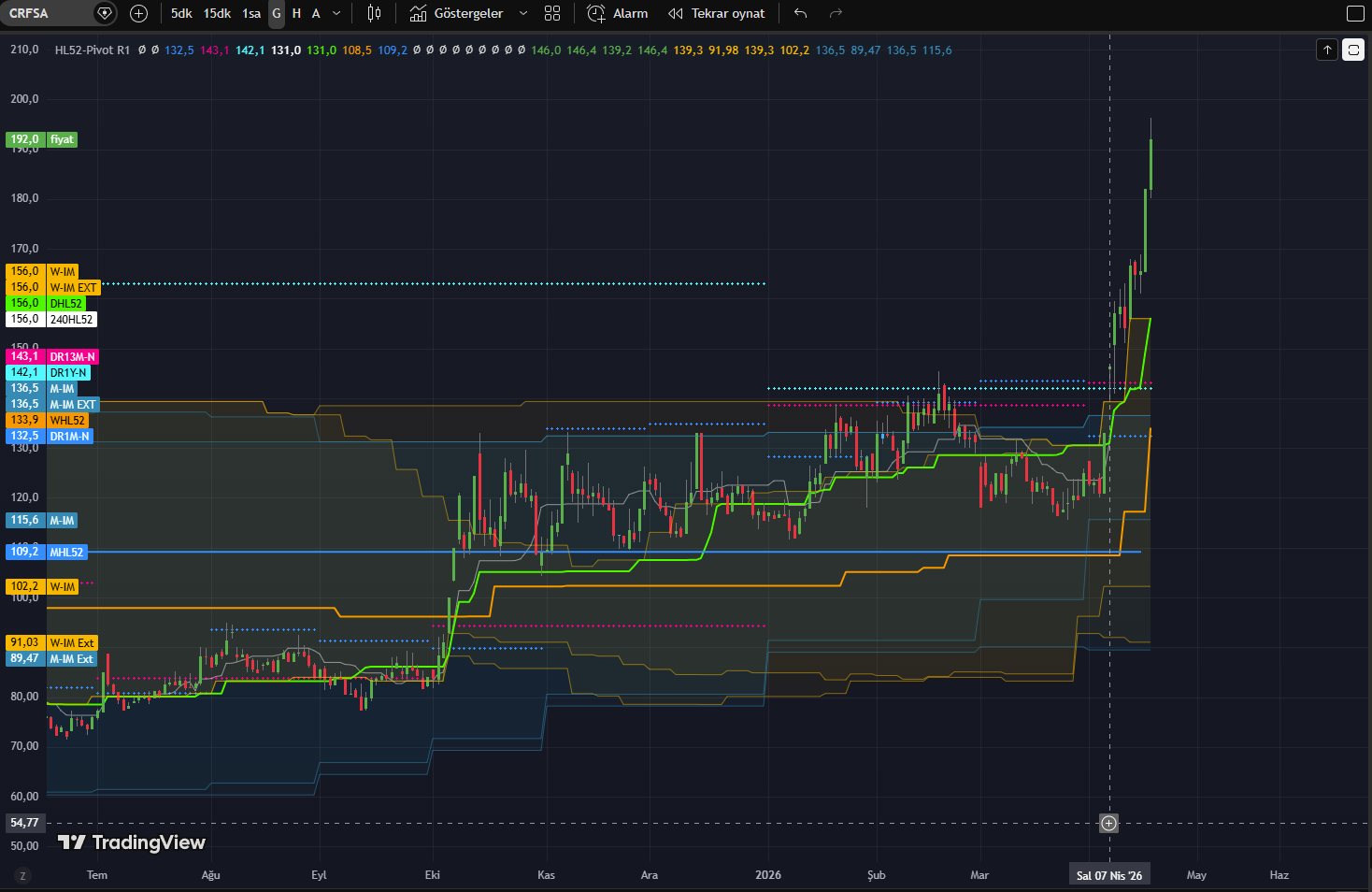
Task: Select the G daily timeframe
Action: click(277, 13)
